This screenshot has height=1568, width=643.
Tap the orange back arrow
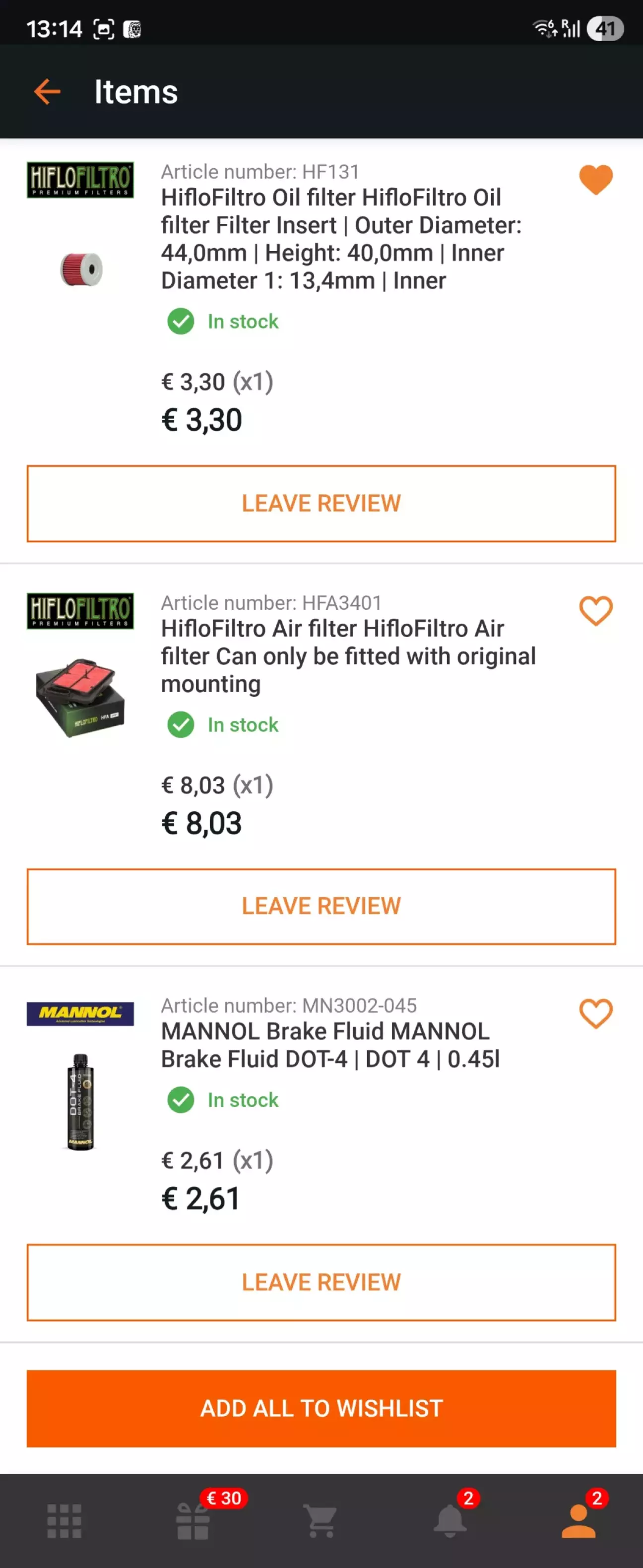pyautogui.click(x=47, y=92)
